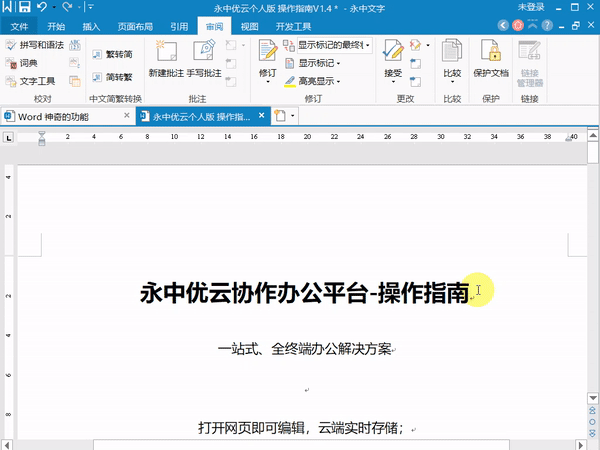Image resolution: width=600 pixels, height=450 pixels.
Task: Click the Save icon in title bar
Action: (x=24, y=7)
